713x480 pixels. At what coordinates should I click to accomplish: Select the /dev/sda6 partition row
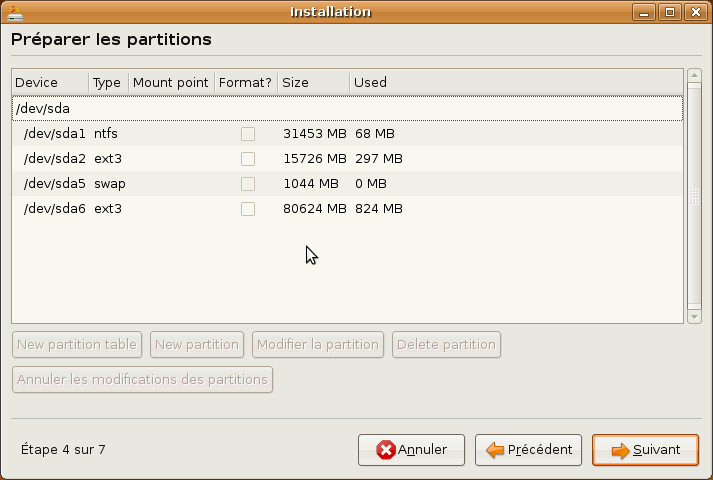pyautogui.click(x=347, y=209)
